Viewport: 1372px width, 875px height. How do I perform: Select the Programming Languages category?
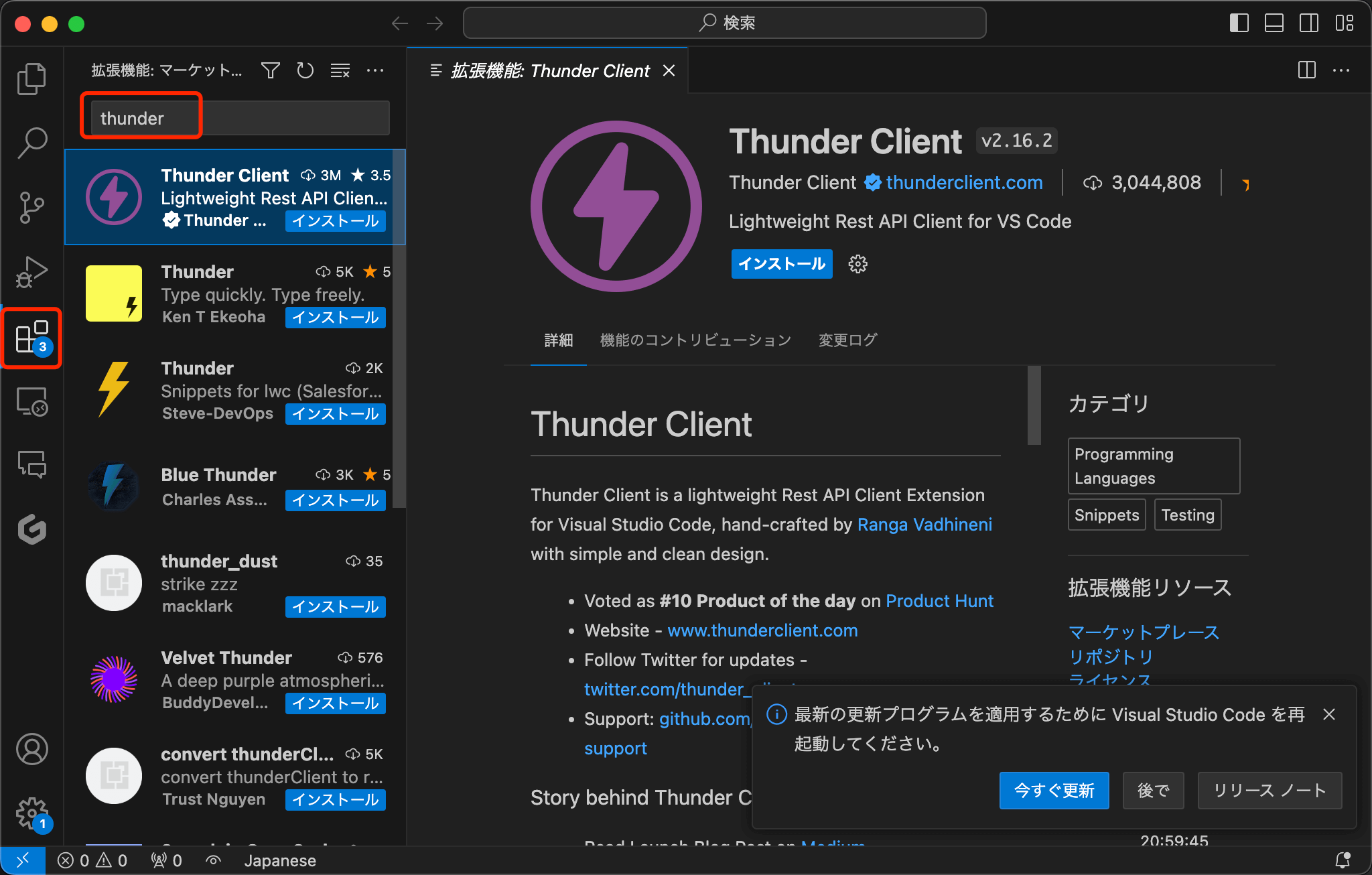pyautogui.click(x=1154, y=466)
